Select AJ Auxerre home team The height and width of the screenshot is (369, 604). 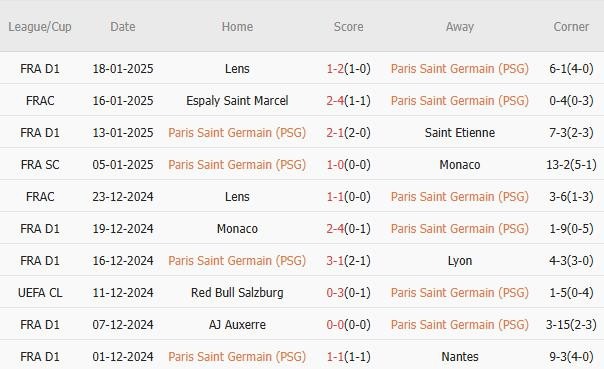point(237,324)
